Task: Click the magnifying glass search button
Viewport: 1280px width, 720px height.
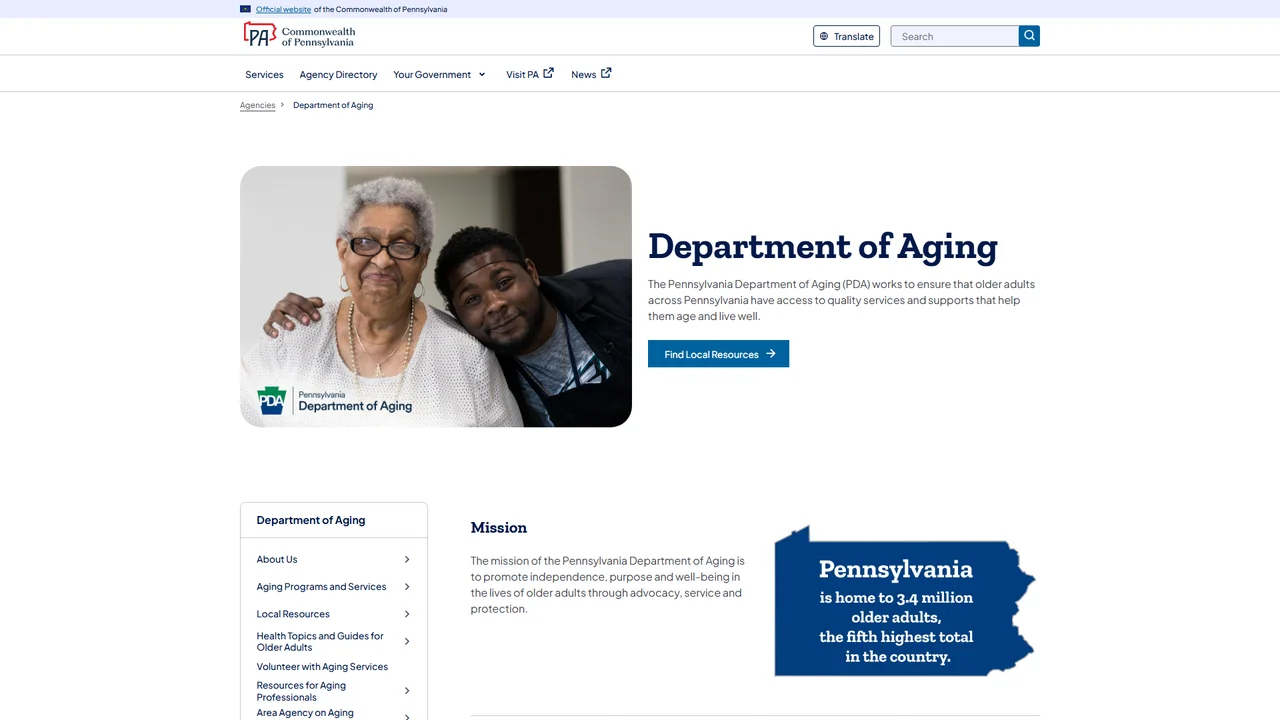Action: coord(1029,36)
